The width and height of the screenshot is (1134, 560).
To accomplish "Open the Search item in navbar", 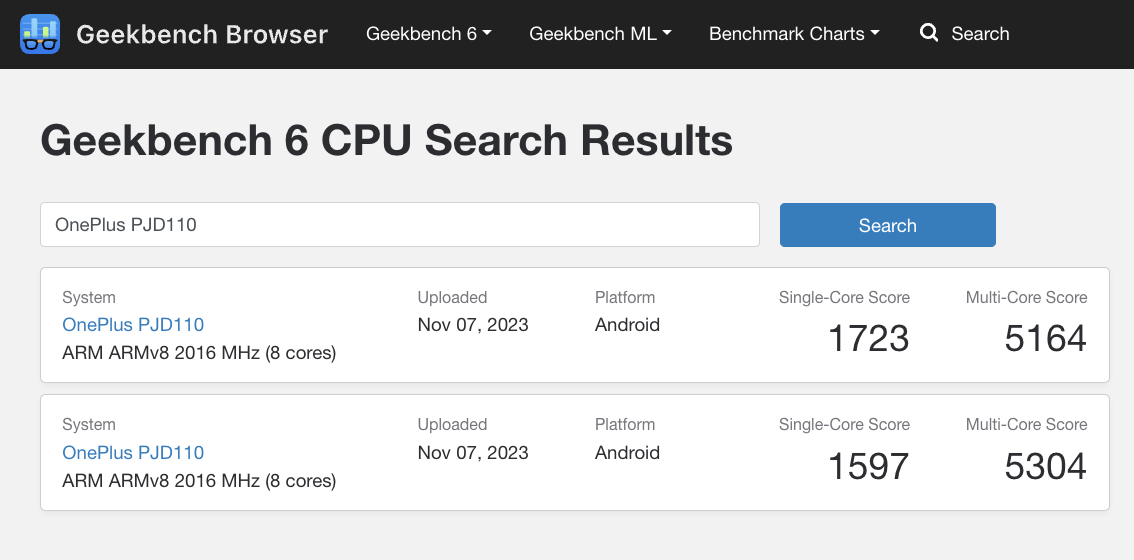I will coord(965,33).
